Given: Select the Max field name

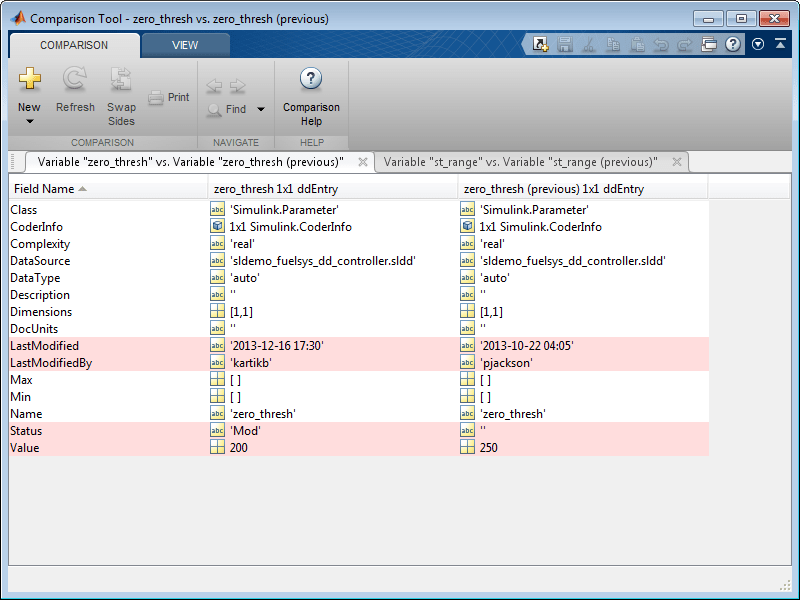Looking at the screenshot, I should (x=21, y=380).
